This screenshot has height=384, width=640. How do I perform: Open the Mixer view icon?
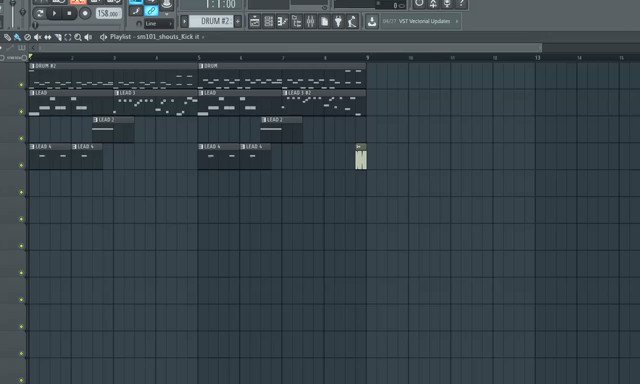coord(311,21)
